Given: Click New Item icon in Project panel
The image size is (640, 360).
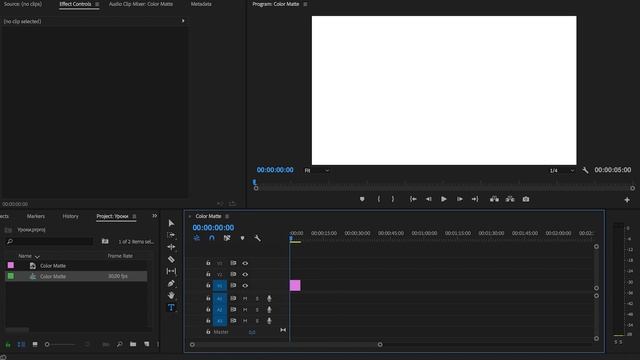Looking at the screenshot, I should [147, 344].
